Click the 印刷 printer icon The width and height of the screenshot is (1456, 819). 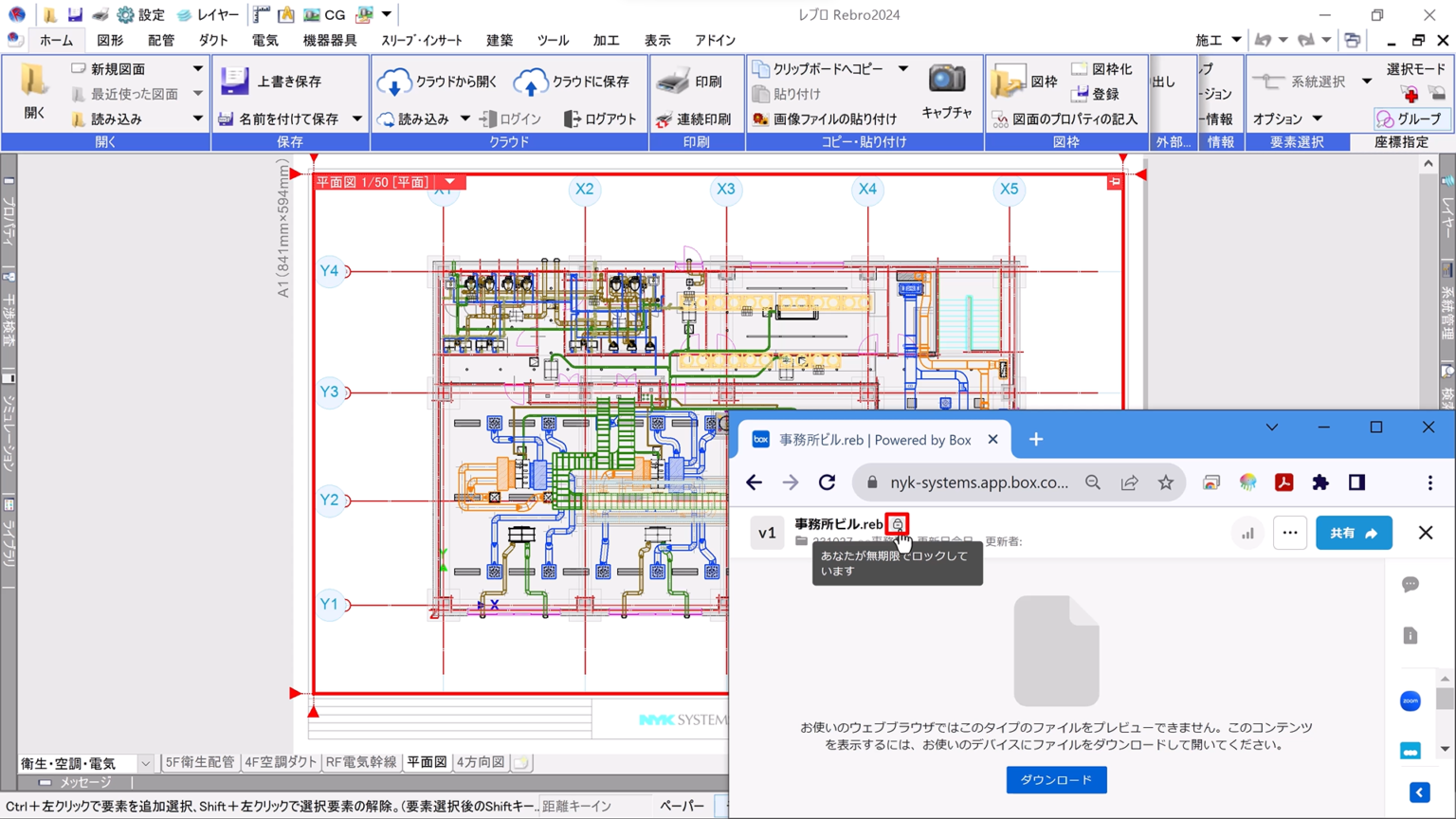coord(673,82)
